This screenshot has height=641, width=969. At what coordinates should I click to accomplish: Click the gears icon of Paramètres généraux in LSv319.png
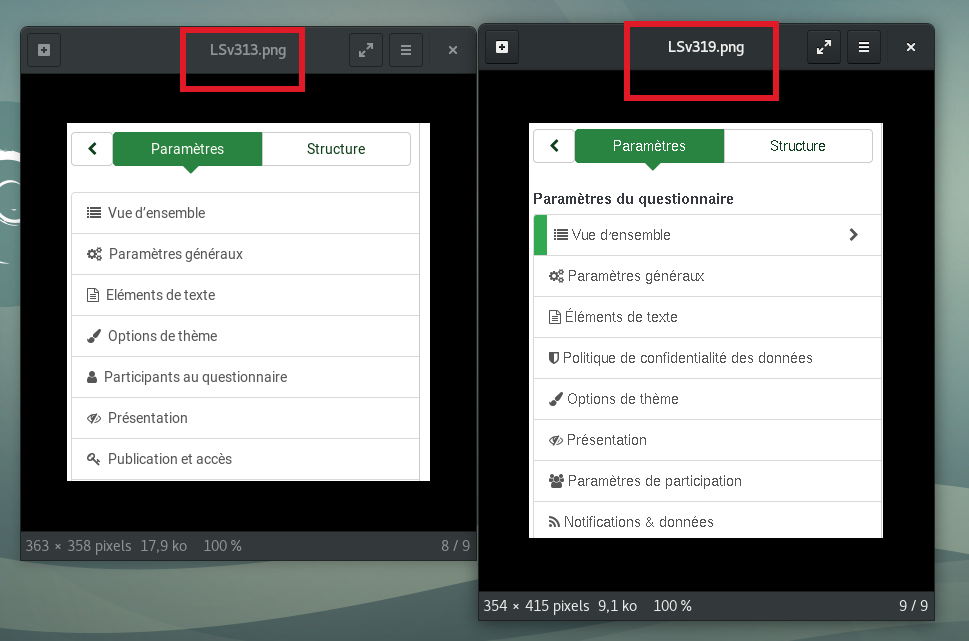(556, 276)
